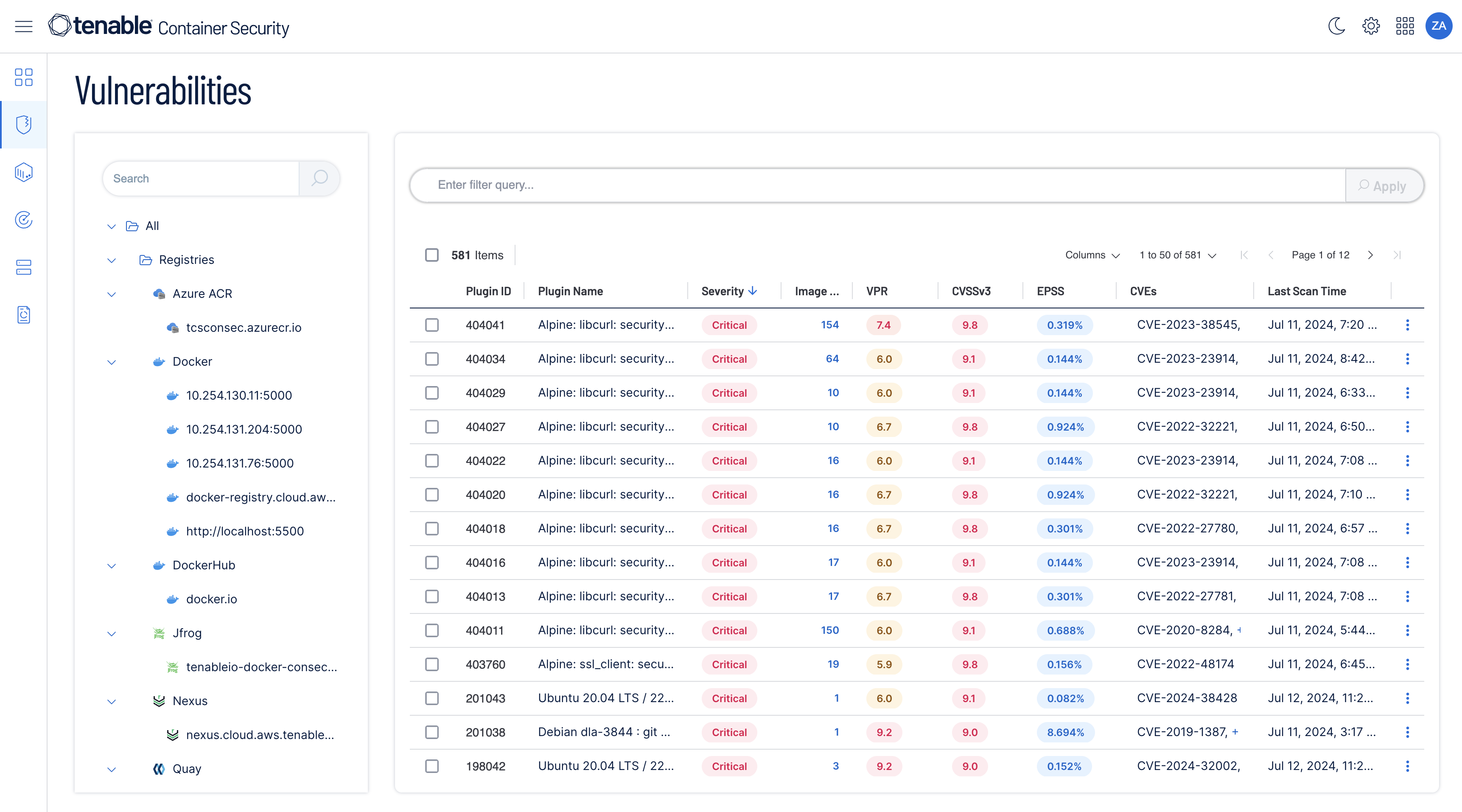Click the filter query input field
The width and height of the screenshot is (1462, 812).
tap(878, 185)
